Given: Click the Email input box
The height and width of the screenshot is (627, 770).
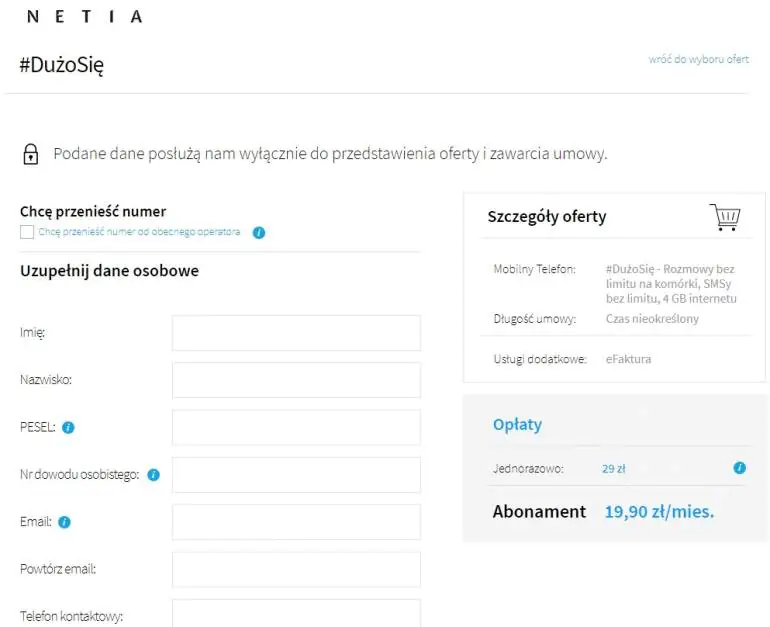Looking at the screenshot, I should [x=297, y=522].
